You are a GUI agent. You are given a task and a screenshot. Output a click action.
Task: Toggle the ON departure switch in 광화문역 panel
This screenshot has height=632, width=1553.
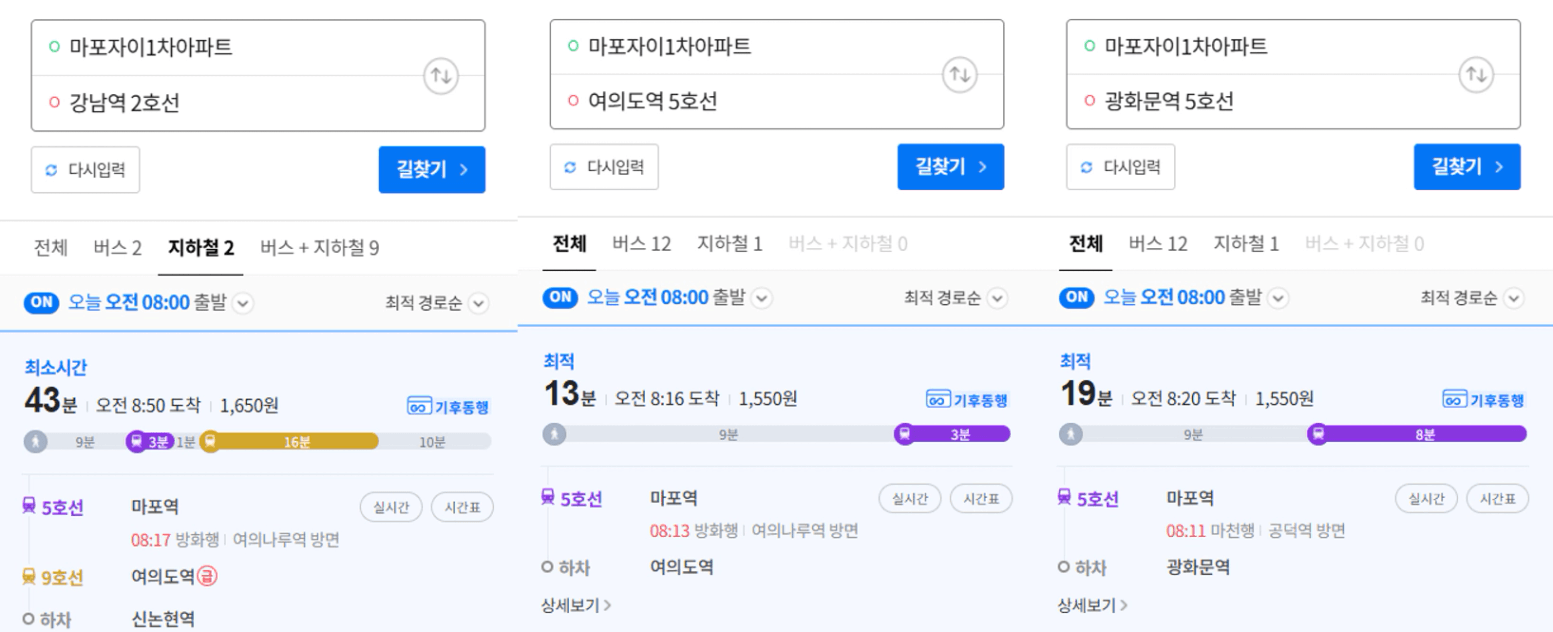[1077, 297]
